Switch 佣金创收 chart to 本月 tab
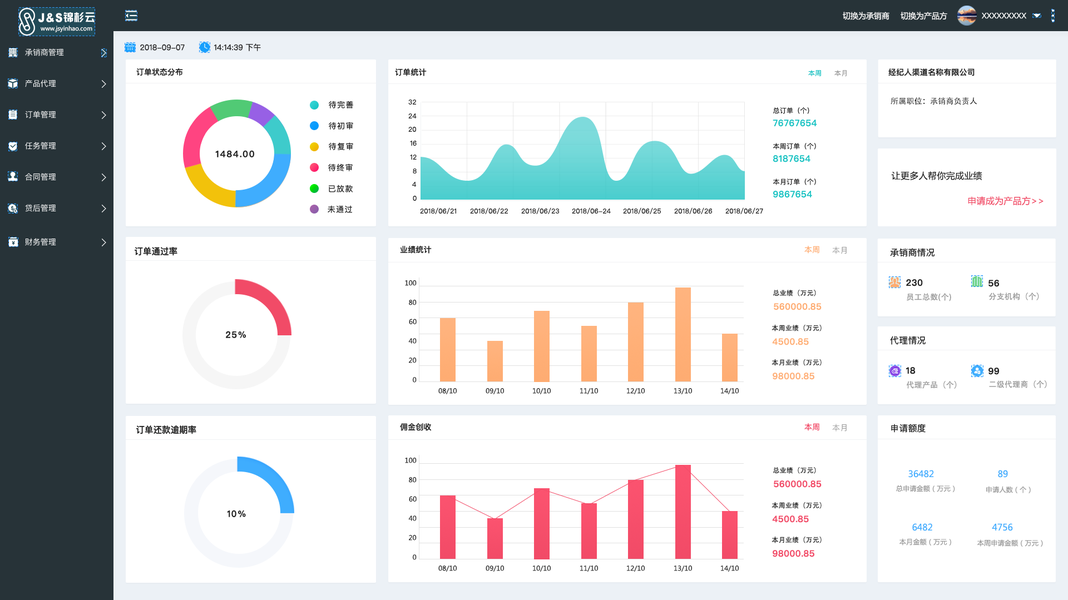Image resolution: width=1068 pixels, height=600 pixels. pyautogui.click(x=840, y=428)
